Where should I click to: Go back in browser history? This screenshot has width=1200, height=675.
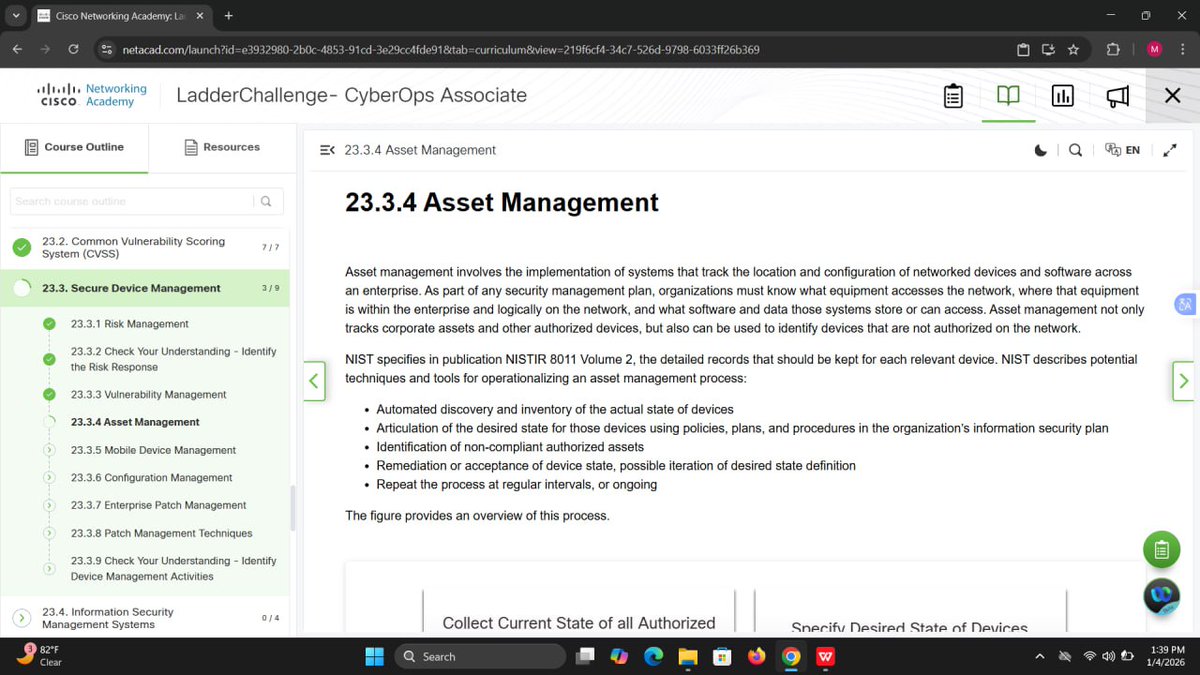17,49
